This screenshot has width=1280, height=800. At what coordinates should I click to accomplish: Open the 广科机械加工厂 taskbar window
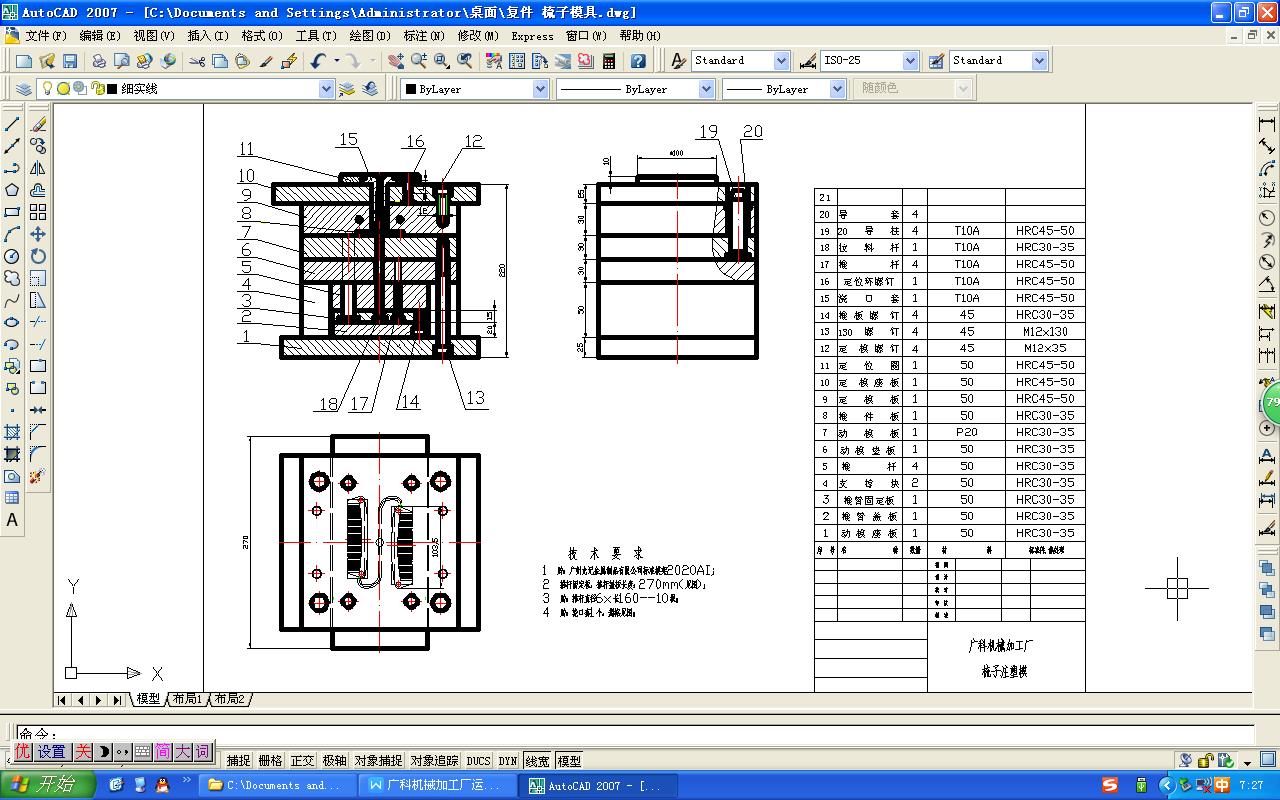436,785
